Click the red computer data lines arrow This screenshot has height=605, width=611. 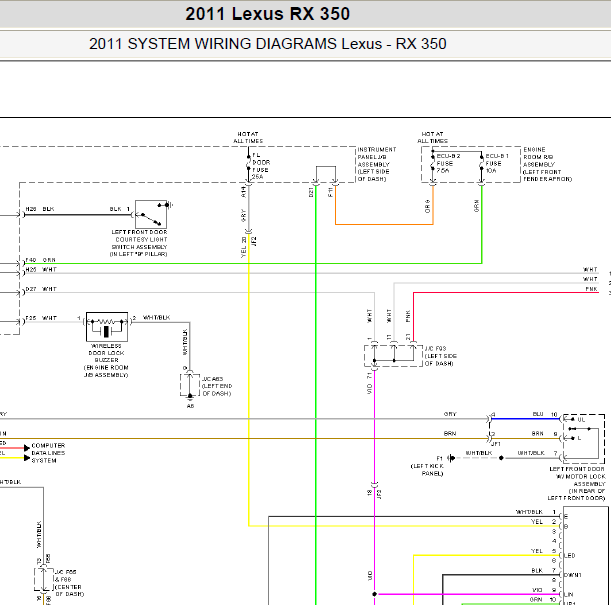[x=26, y=448]
